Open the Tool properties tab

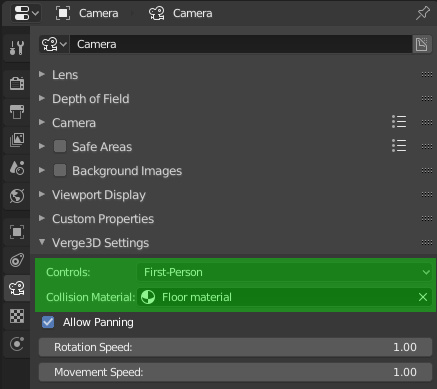pos(17,48)
